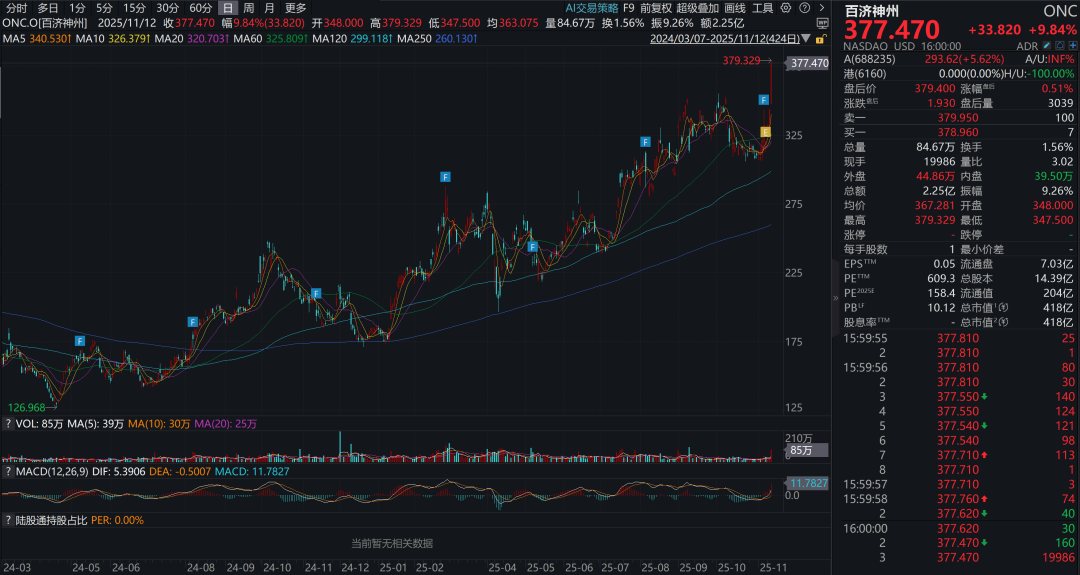Image resolution: width=1080 pixels, height=575 pixels.
Task: Click MA20 320.703 indicator label
Action: 191,39
